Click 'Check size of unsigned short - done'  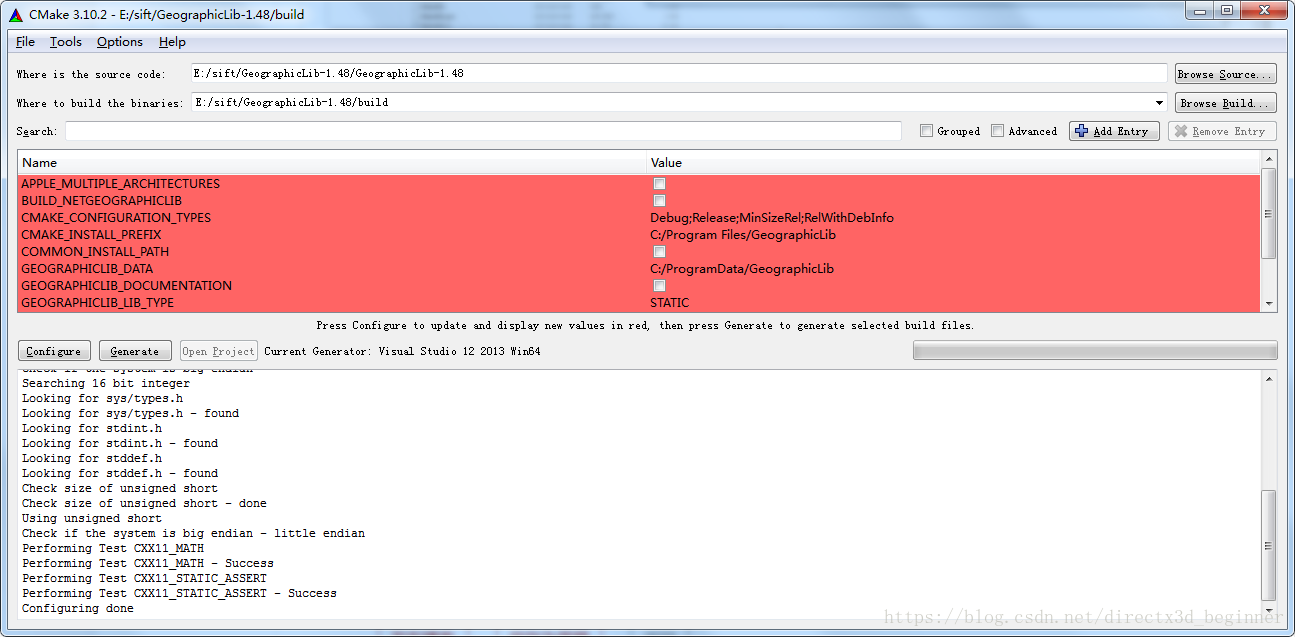pos(144,503)
